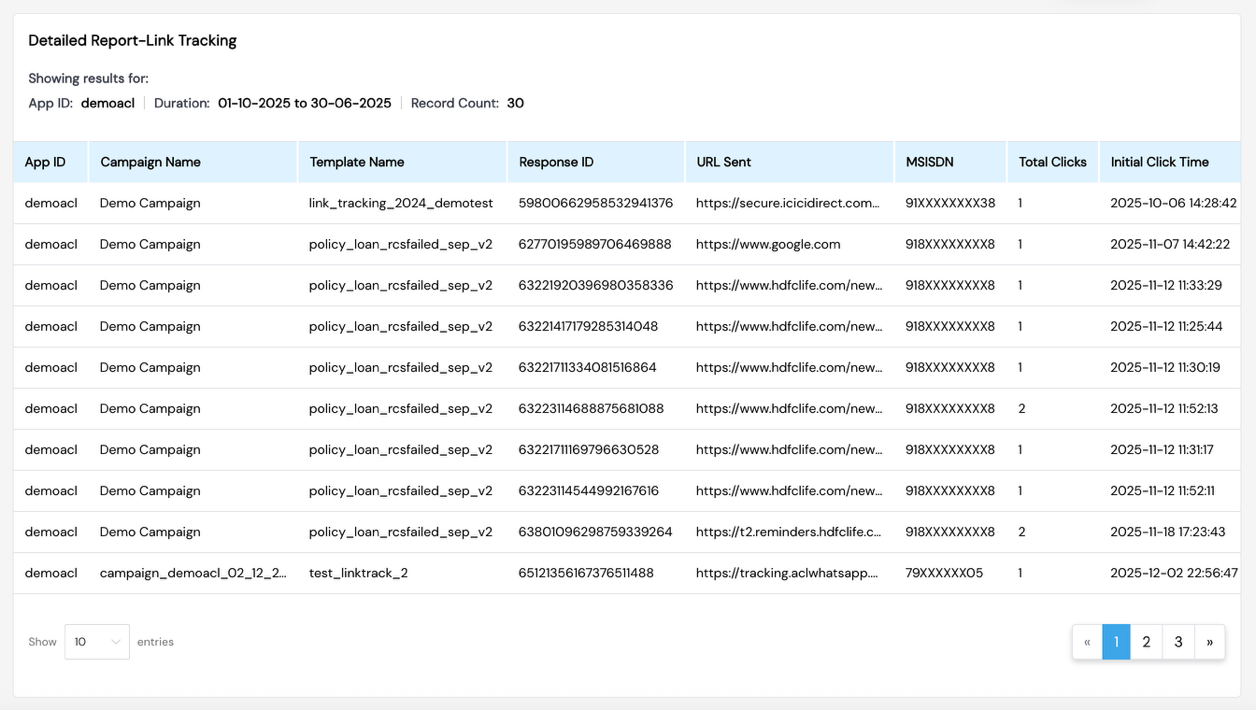Click the Campaign Name column header

tap(193, 162)
